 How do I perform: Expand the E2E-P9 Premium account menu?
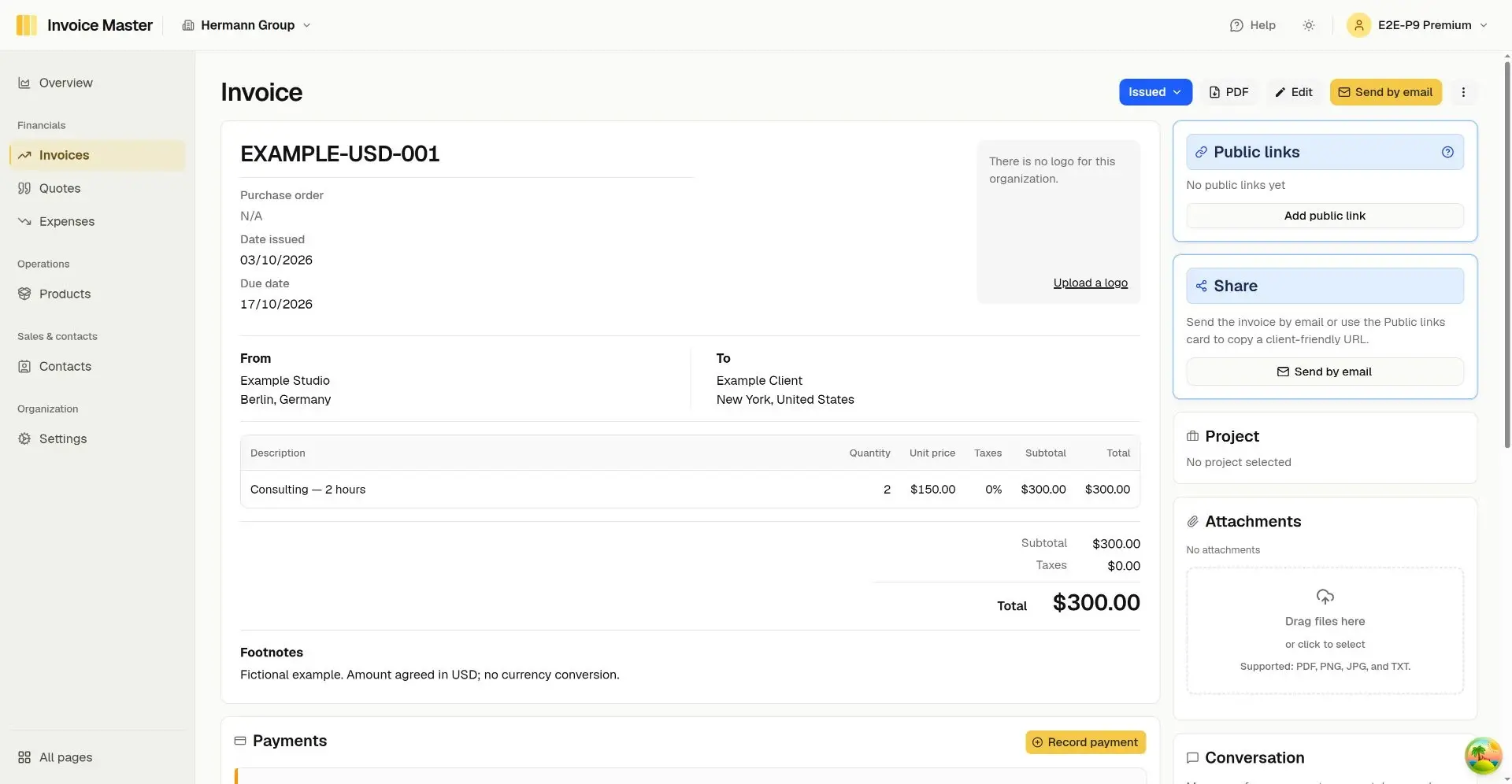pos(1417,25)
